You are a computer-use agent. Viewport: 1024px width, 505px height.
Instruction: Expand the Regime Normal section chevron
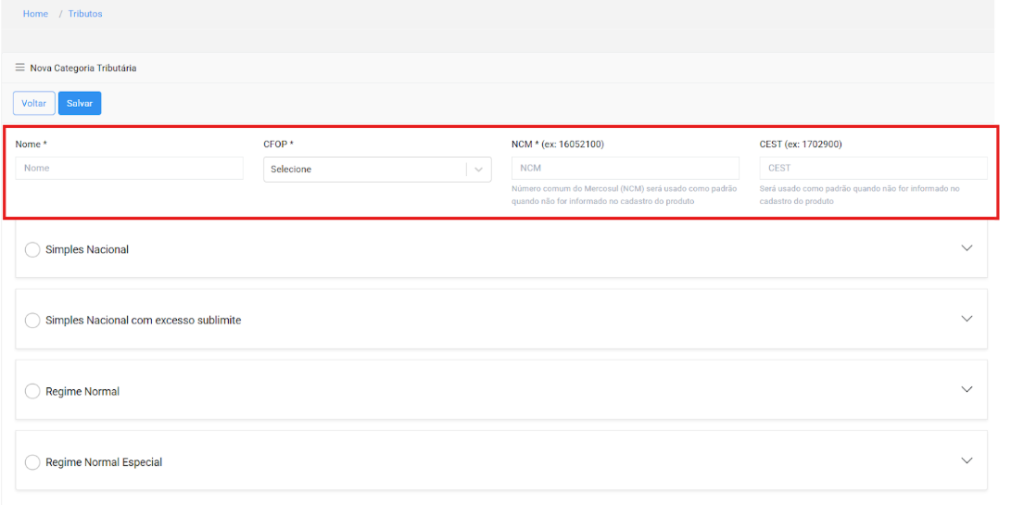point(966,390)
